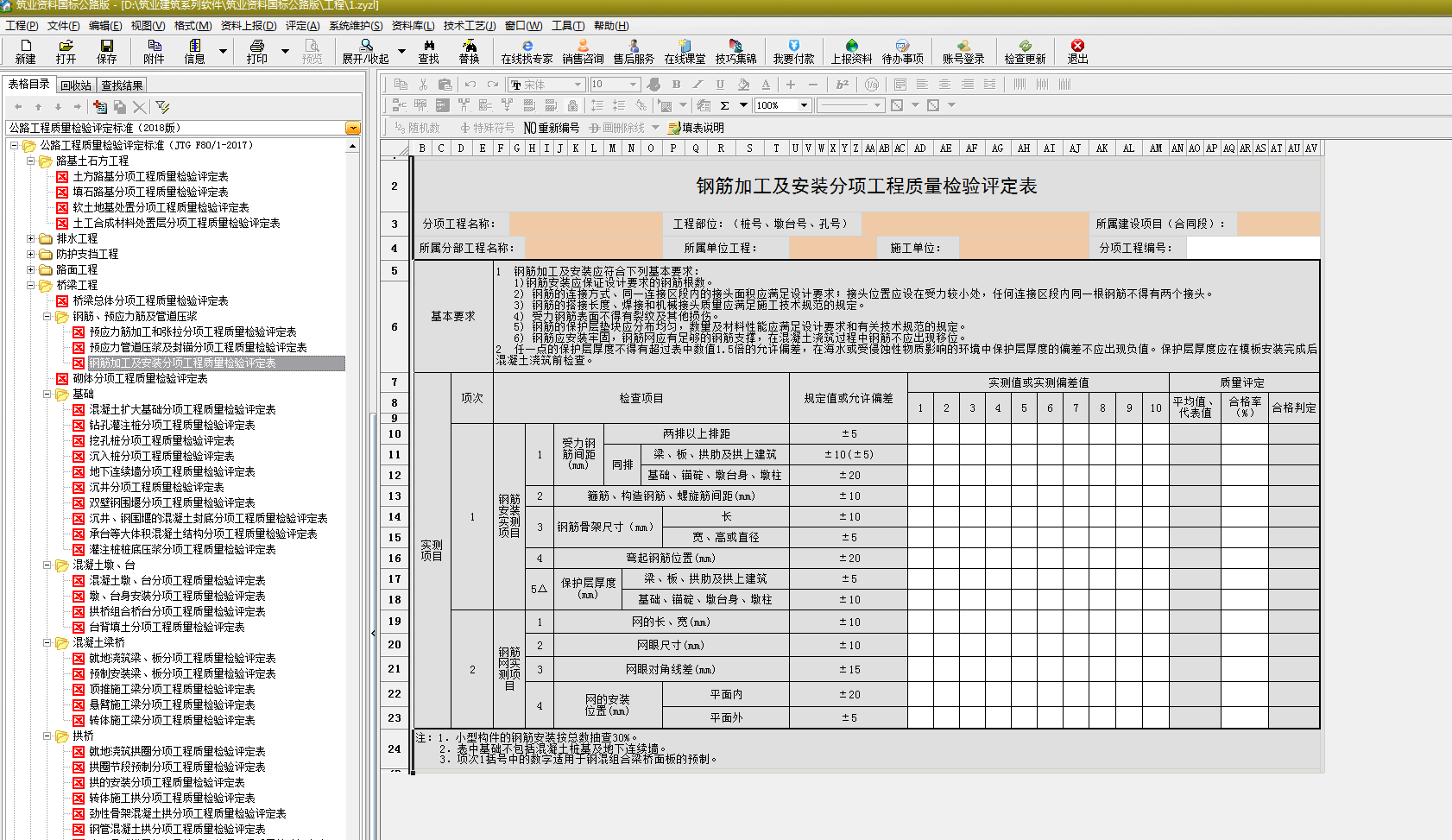Open 售后服务 after-sales service

pos(634,52)
